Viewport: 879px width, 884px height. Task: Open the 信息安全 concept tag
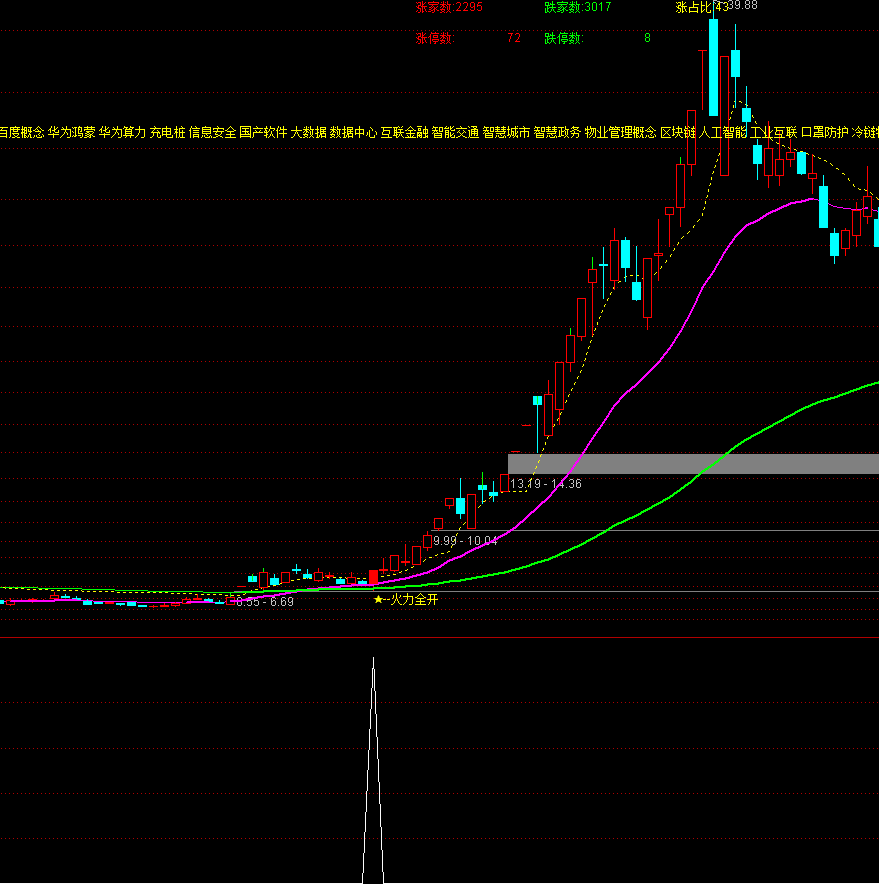pyautogui.click(x=212, y=132)
